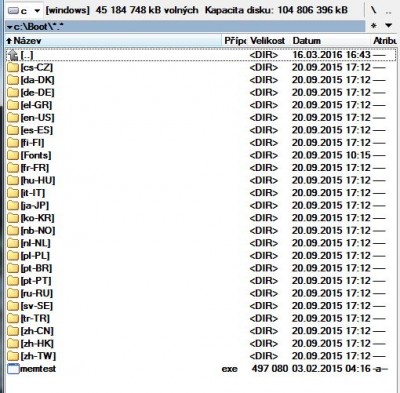Click the [zh-TW] folder name
The width and height of the screenshot is (400, 393).
coord(38,356)
